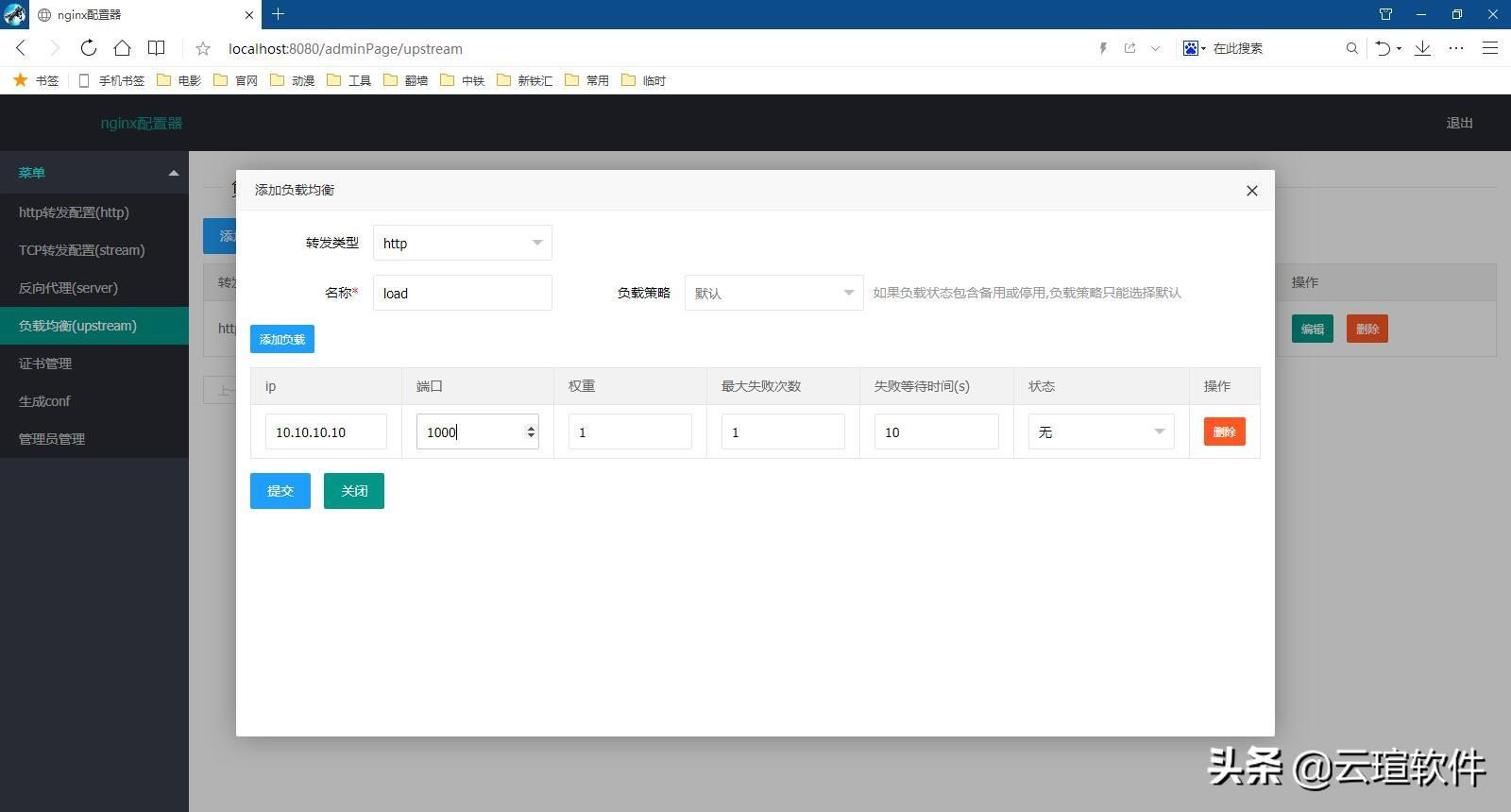The height and width of the screenshot is (812, 1511).
Task: Select Baidu search engine icon dropdown
Action: (x=1195, y=48)
